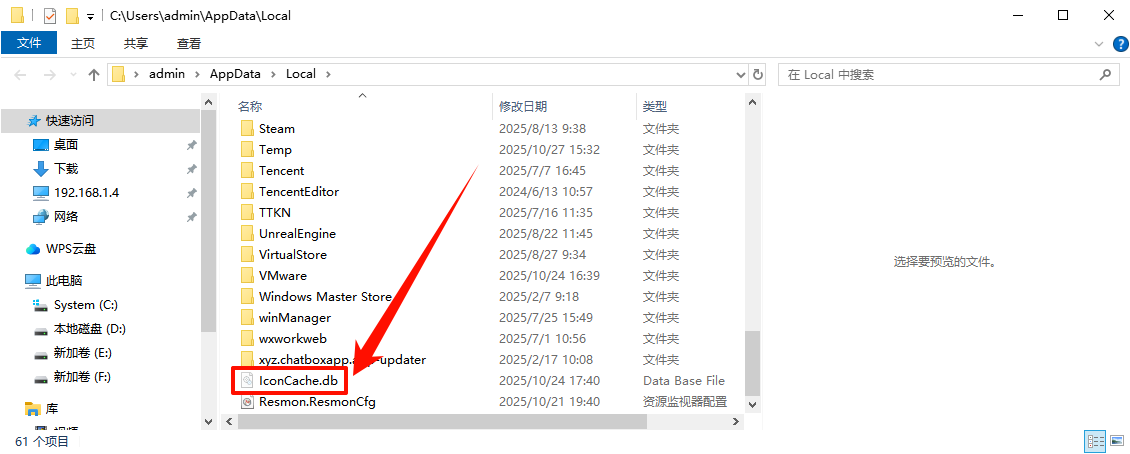Open the Help question mark icon

(x=1120, y=44)
